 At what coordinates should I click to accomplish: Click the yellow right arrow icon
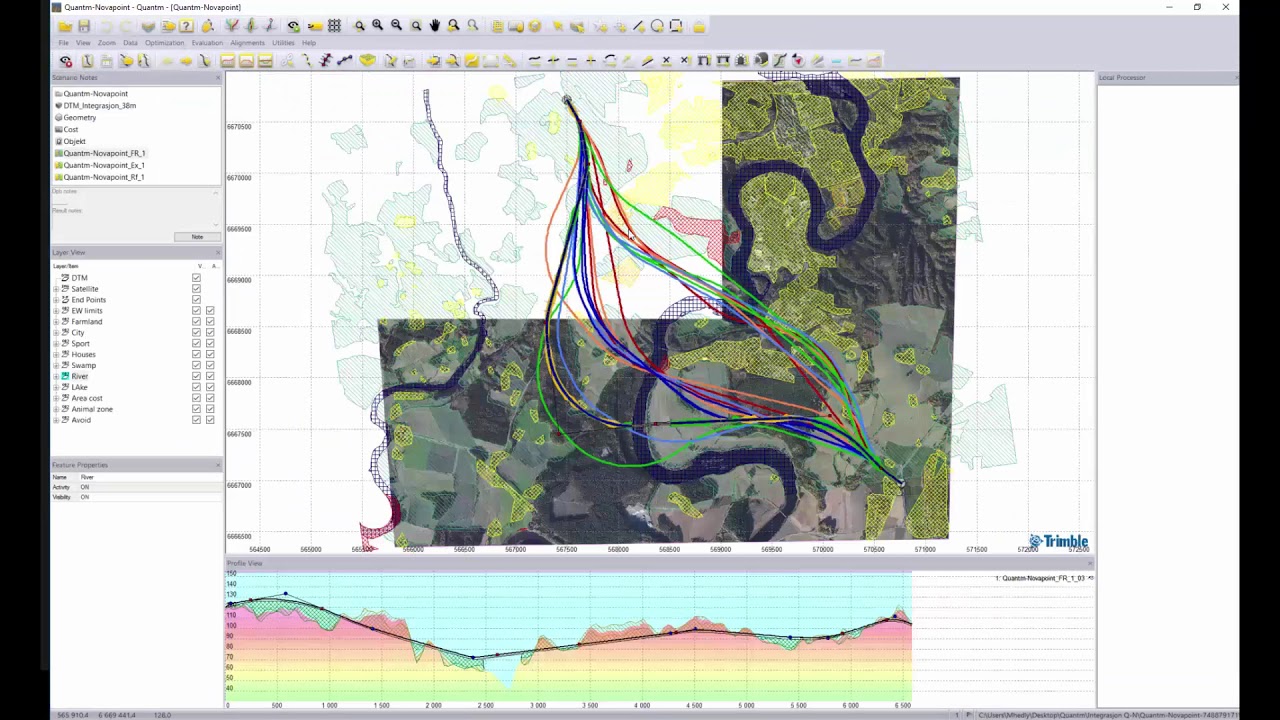186,61
